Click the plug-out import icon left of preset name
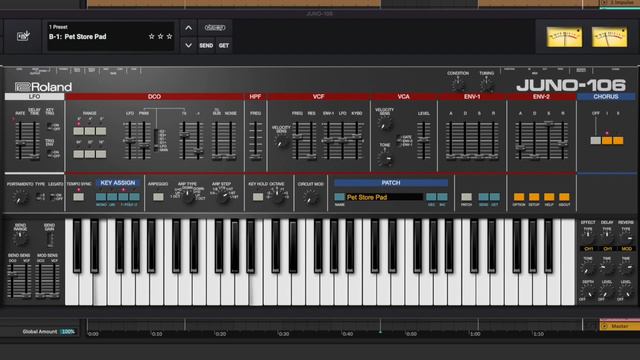This screenshot has width=640, height=360. 23,36
